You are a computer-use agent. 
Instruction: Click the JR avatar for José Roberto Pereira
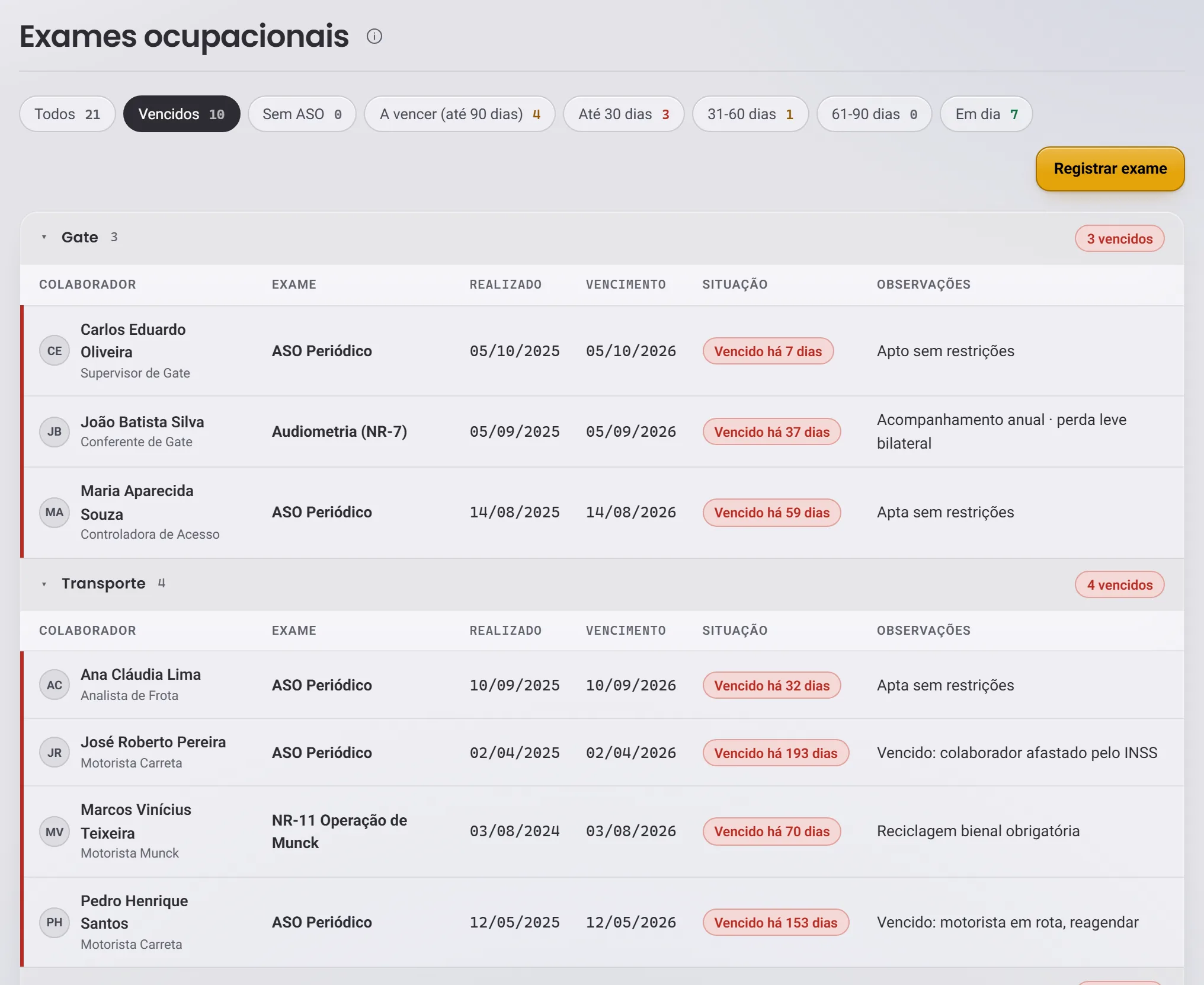coord(55,753)
